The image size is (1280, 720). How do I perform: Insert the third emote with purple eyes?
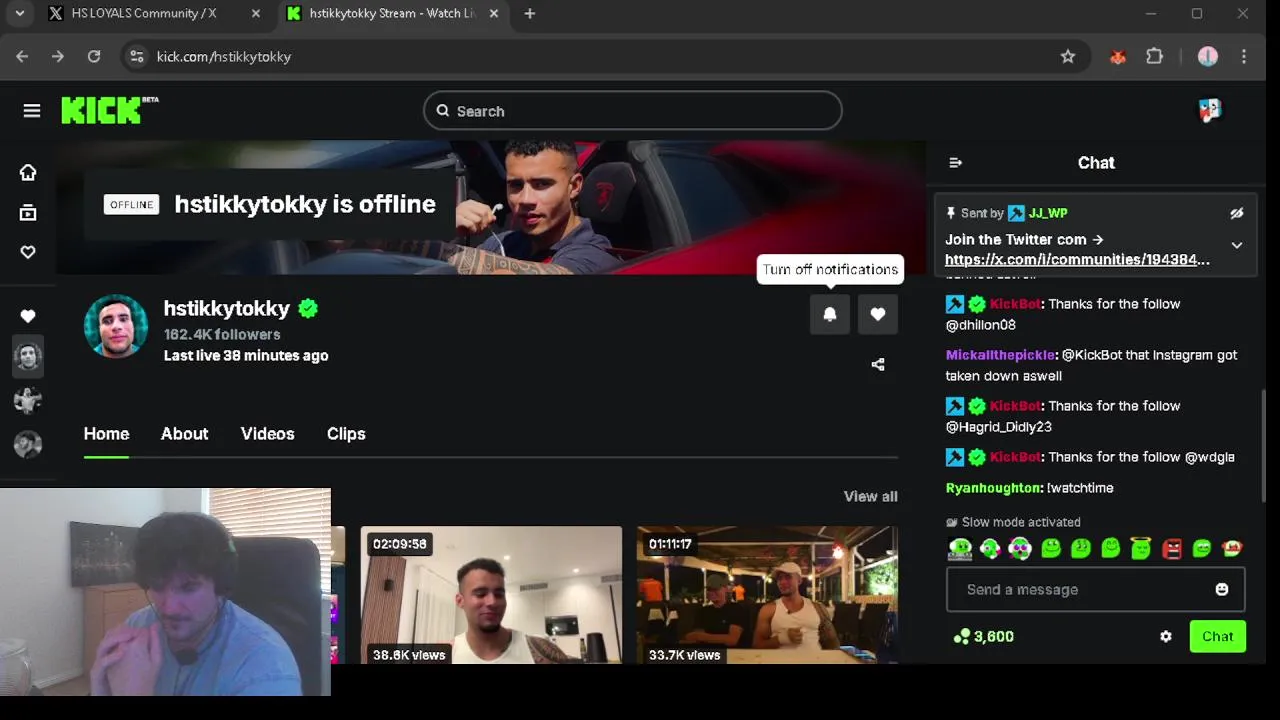click(x=1020, y=548)
